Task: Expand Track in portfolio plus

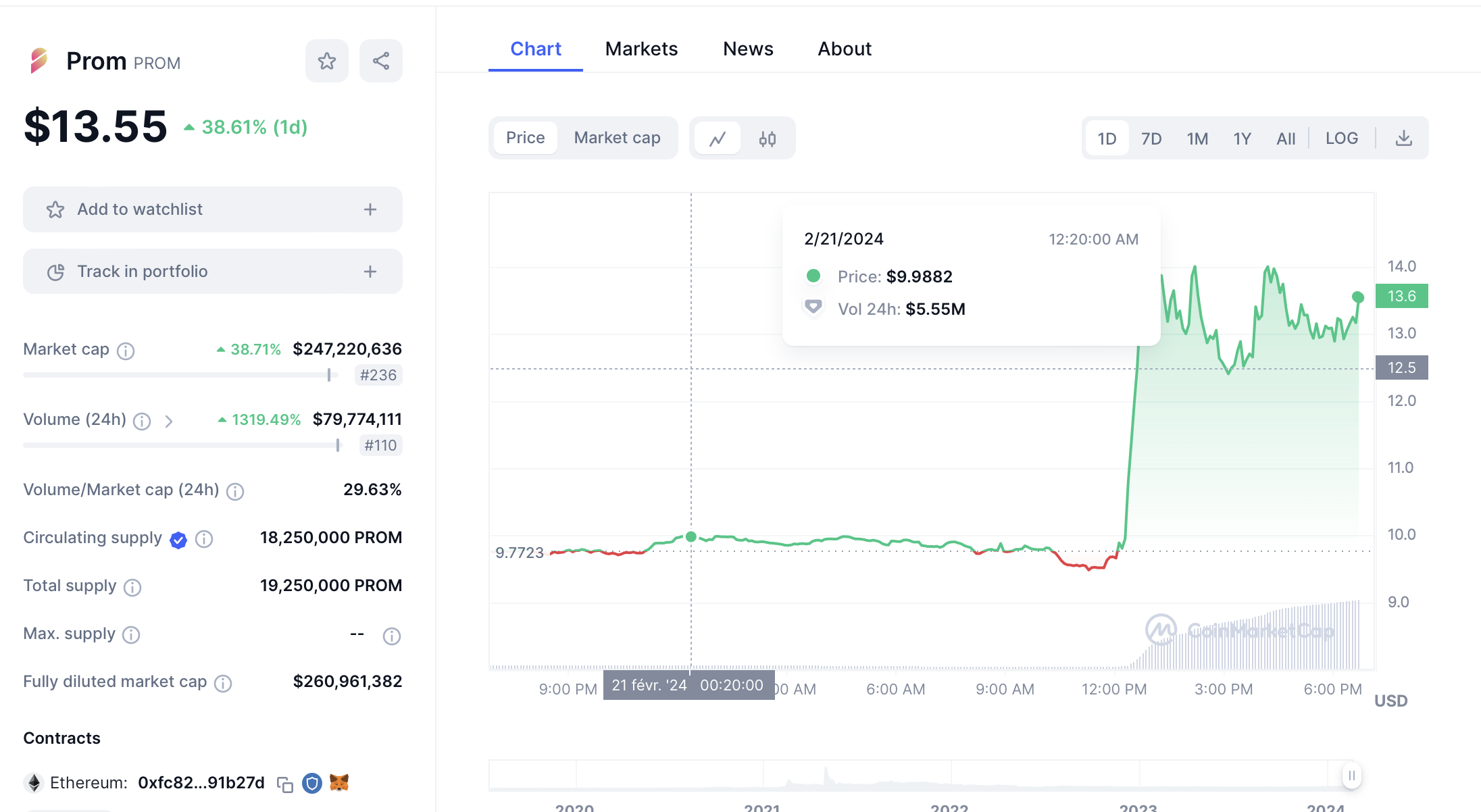Action: (x=370, y=272)
